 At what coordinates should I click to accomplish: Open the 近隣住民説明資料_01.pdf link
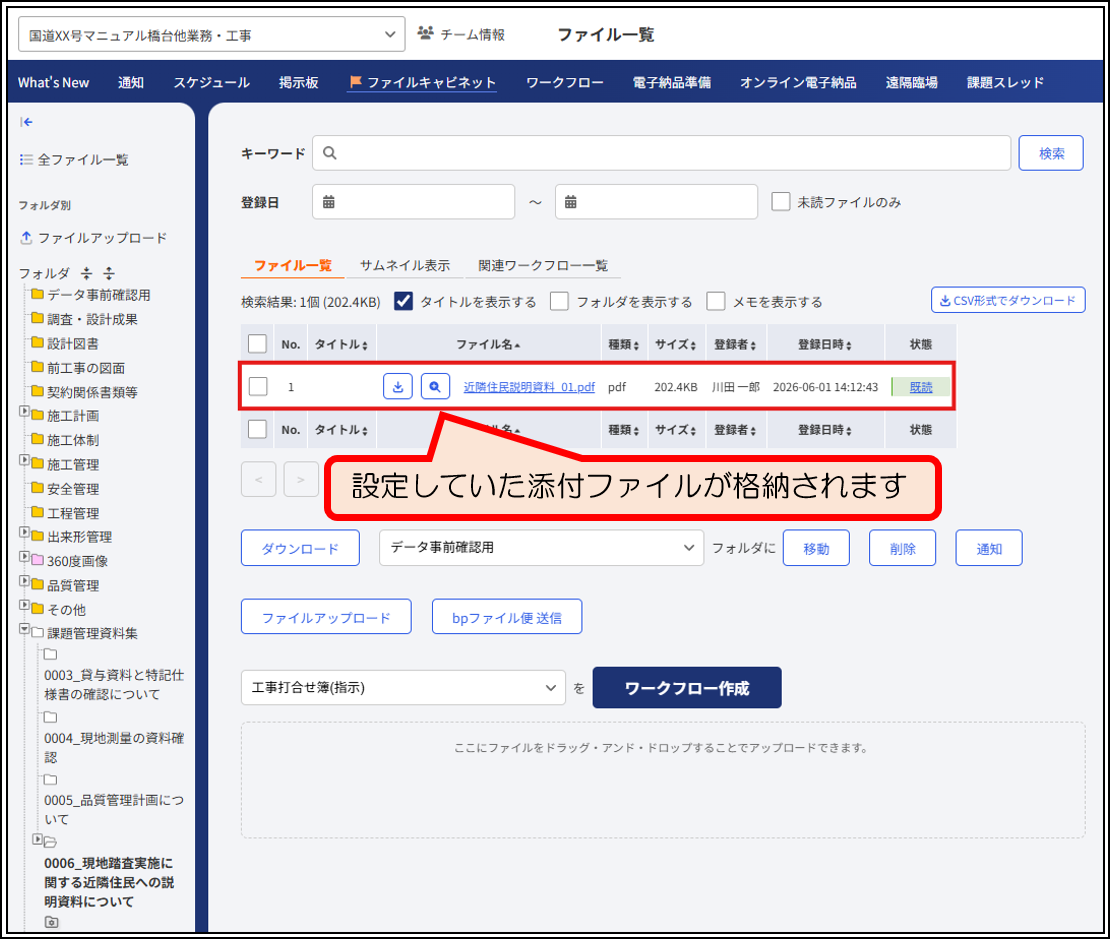(x=529, y=387)
